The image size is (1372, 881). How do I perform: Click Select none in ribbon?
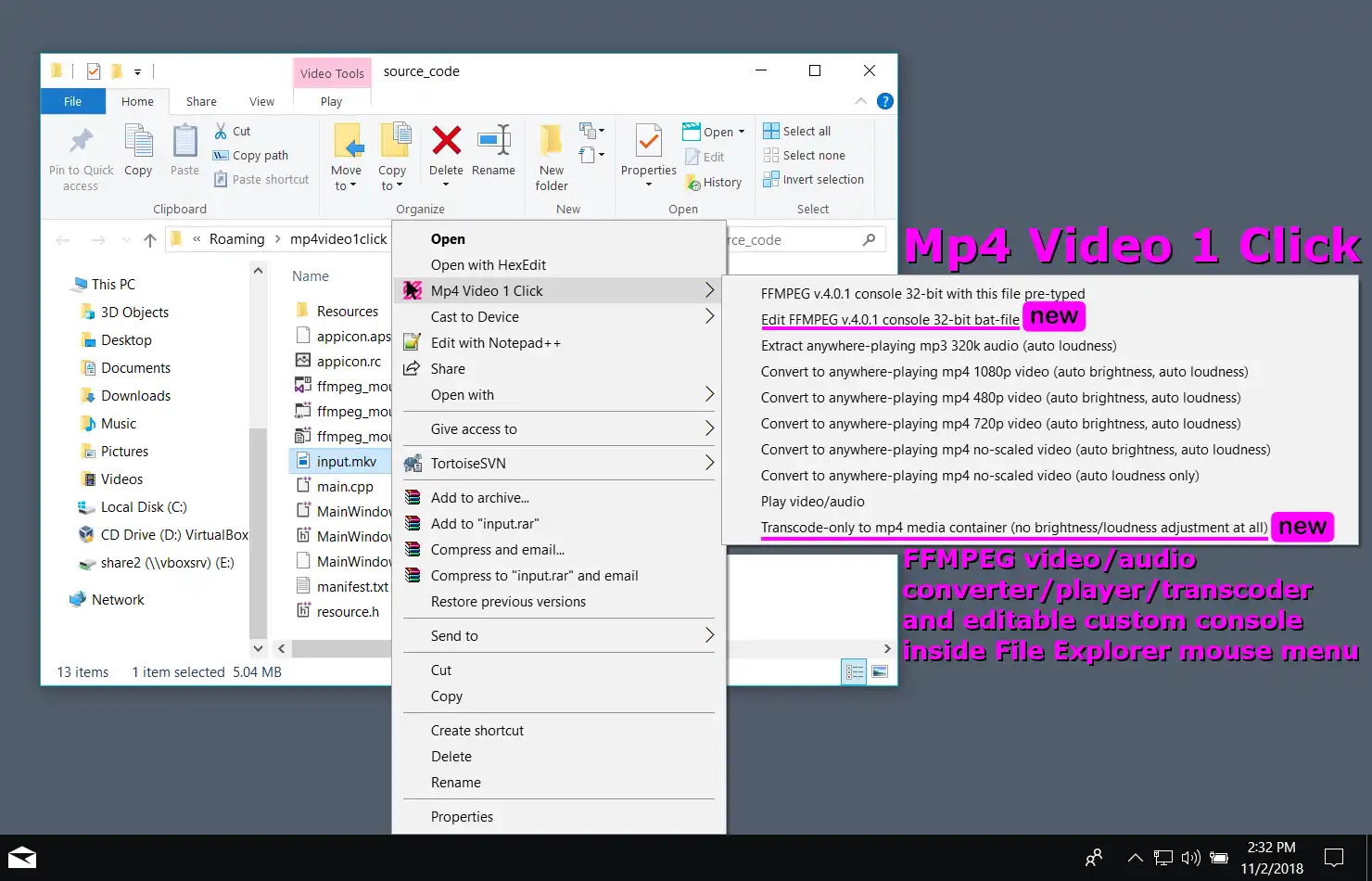pyautogui.click(x=805, y=155)
